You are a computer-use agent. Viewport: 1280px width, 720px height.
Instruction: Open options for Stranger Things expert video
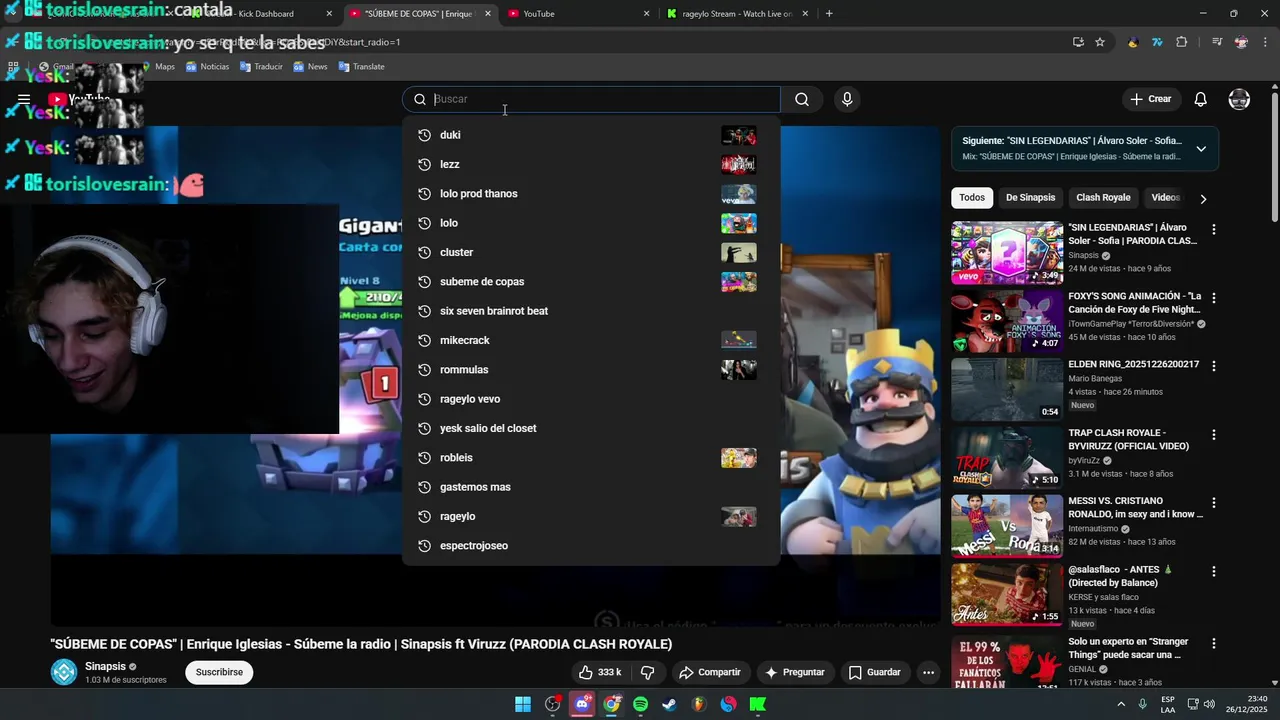click(x=1214, y=644)
